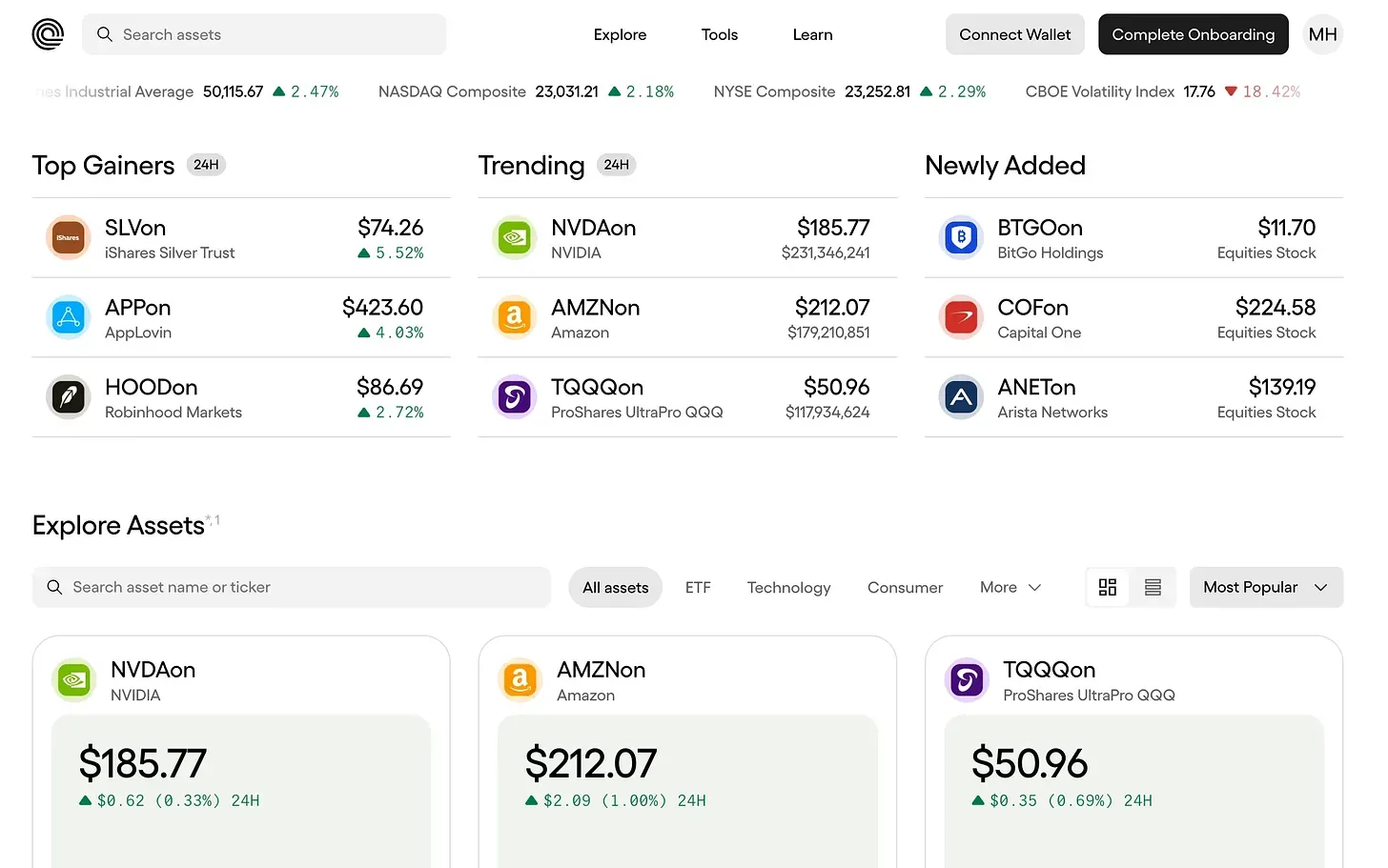
Task: Open the MH profile menu
Action: [1322, 34]
